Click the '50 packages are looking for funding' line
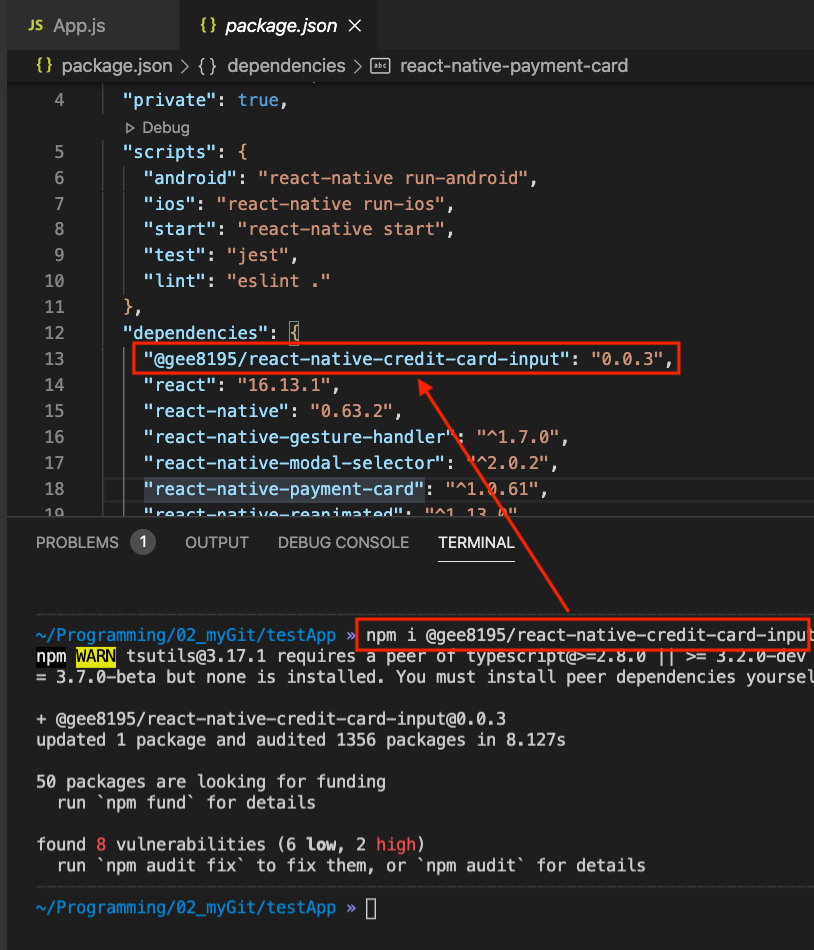Screen dimensions: 814x950 point(211,782)
